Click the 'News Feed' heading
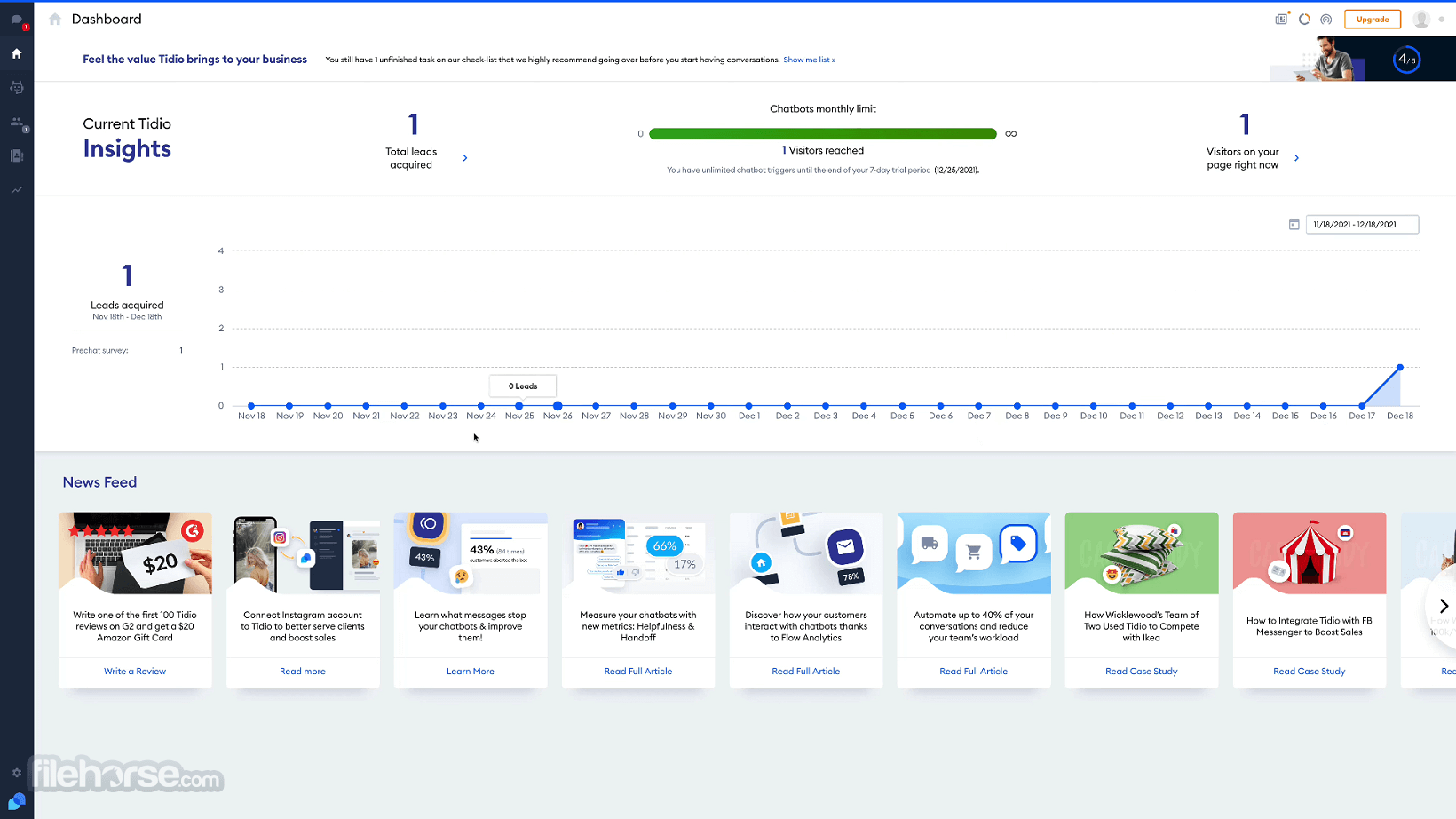This screenshot has width=1456, height=819. coord(99,482)
